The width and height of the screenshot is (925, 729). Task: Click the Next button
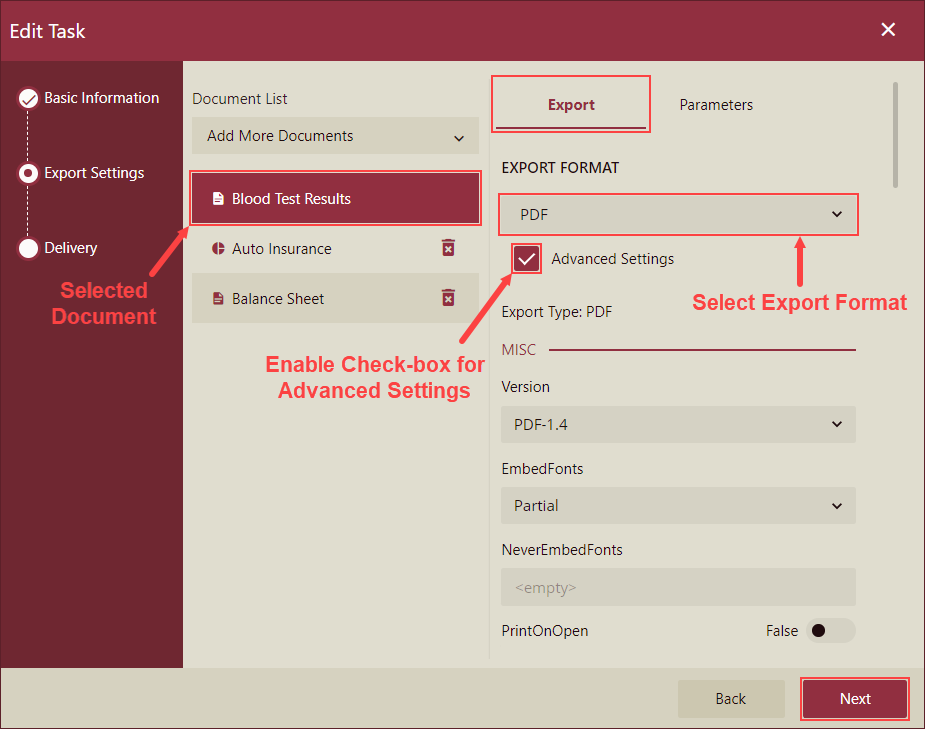(855, 698)
